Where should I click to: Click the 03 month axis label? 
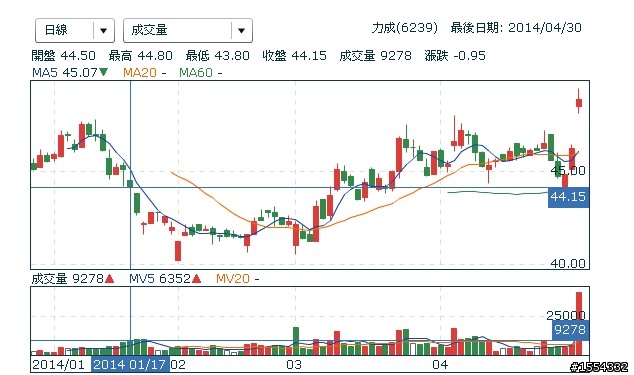click(x=294, y=364)
